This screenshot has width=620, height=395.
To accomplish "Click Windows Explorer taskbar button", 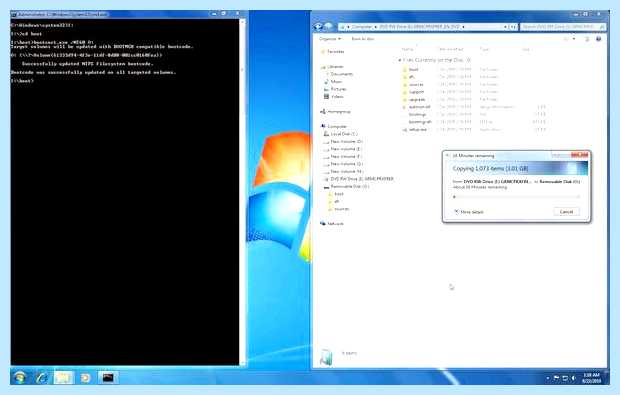I will pyautogui.click(x=63, y=378).
